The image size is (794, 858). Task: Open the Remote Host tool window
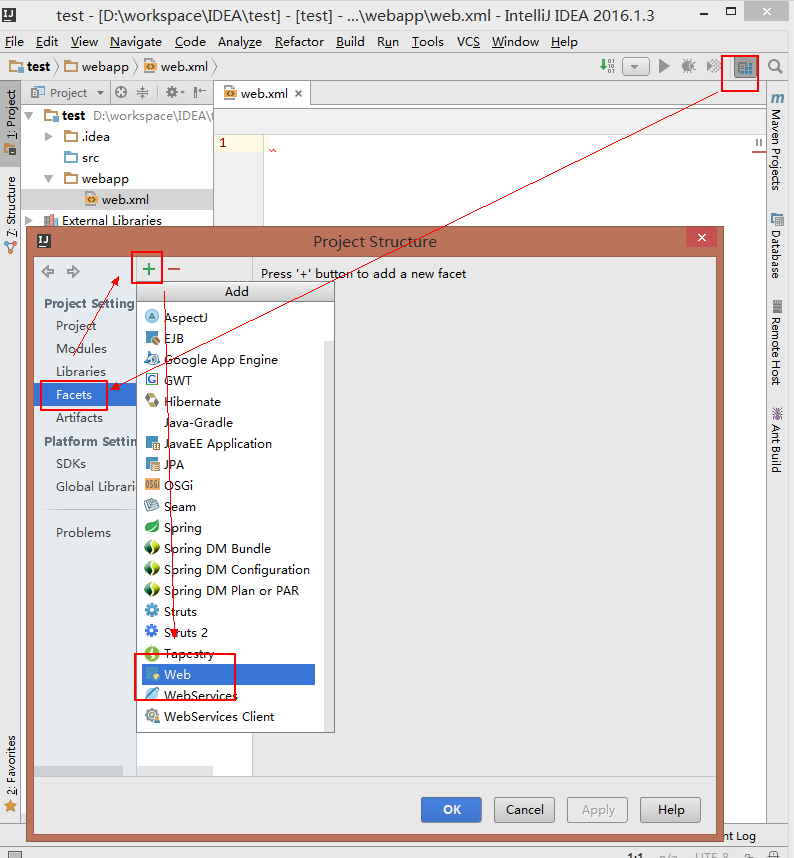[x=776, y=343]
